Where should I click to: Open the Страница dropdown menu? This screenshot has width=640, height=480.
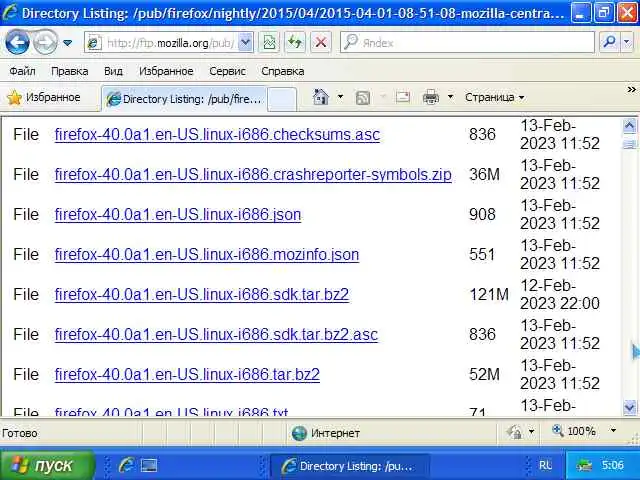pos(495,98)
